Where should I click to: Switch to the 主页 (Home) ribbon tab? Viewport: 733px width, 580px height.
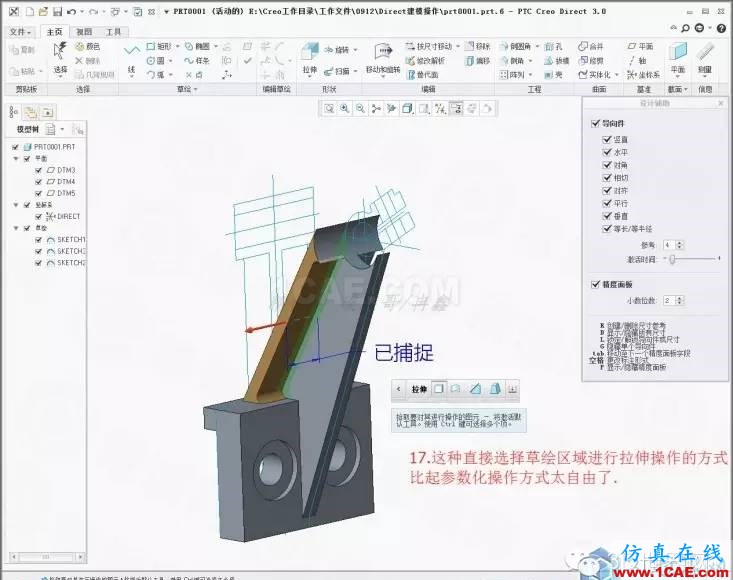point(54,32)
